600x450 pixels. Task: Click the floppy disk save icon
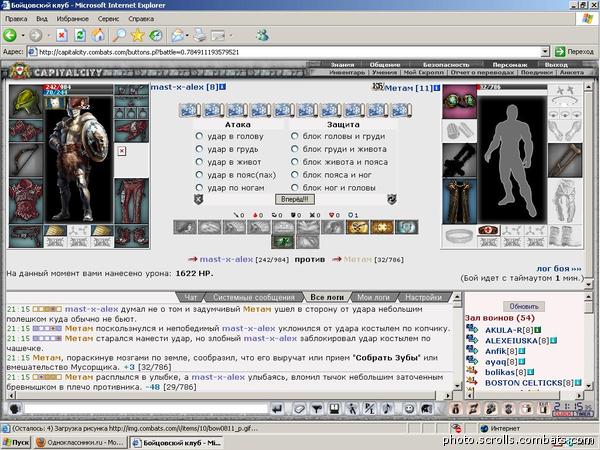click(334, 409)
